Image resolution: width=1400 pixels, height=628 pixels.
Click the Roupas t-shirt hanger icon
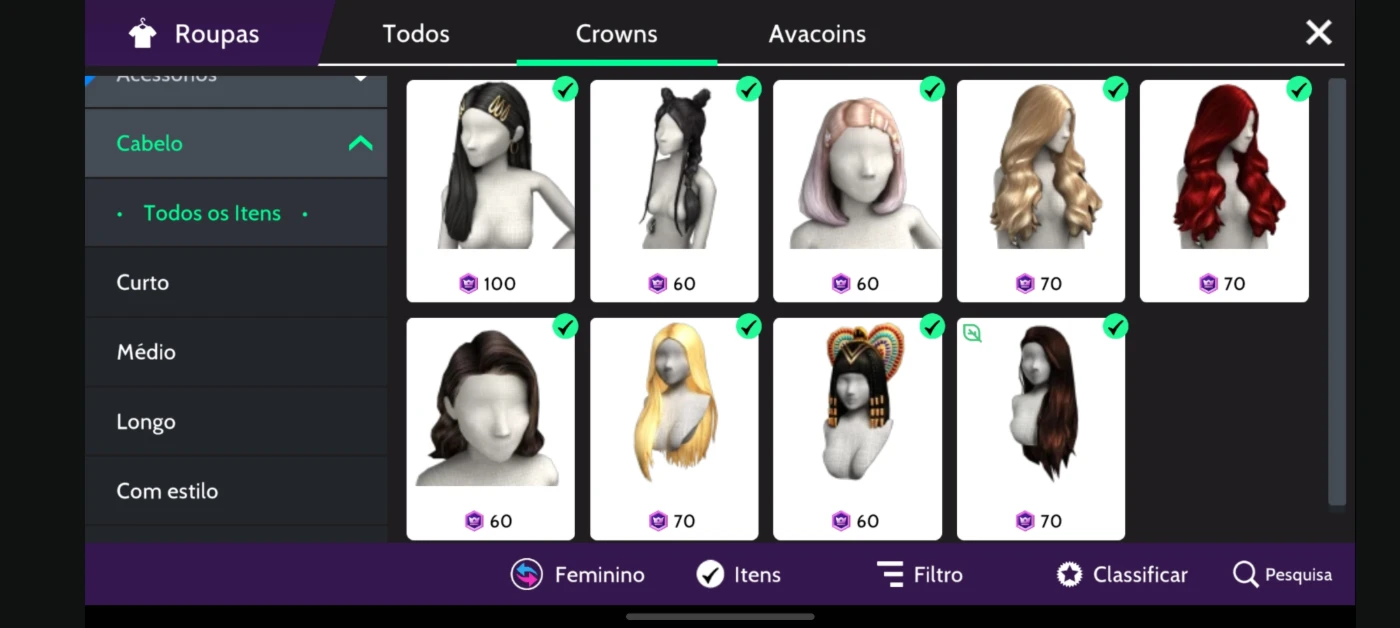(143, 34)
